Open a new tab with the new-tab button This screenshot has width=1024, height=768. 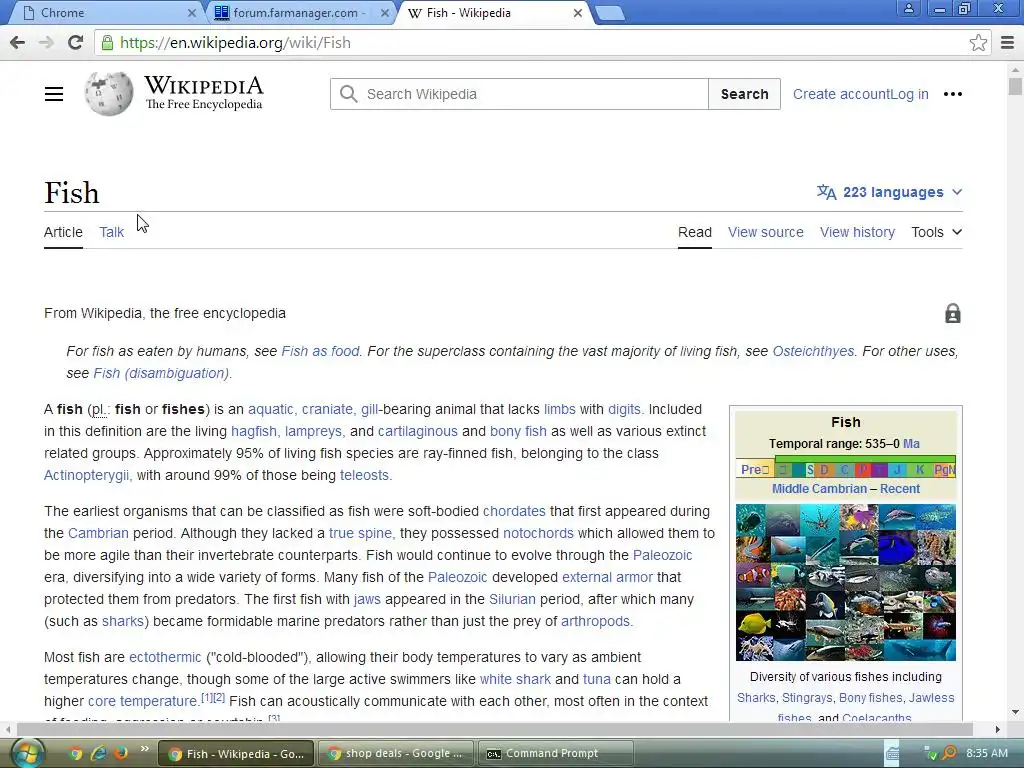tap(611, 13)
